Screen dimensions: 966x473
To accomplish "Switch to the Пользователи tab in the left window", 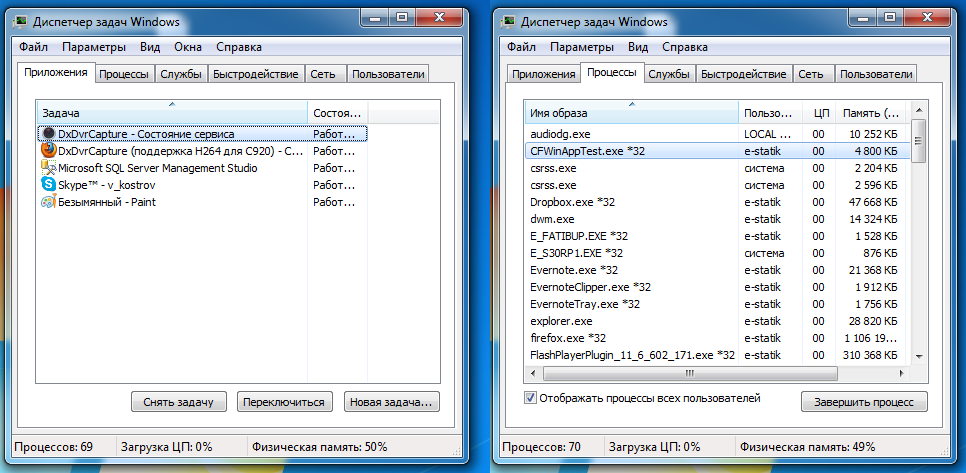I will tap(388, 75).
